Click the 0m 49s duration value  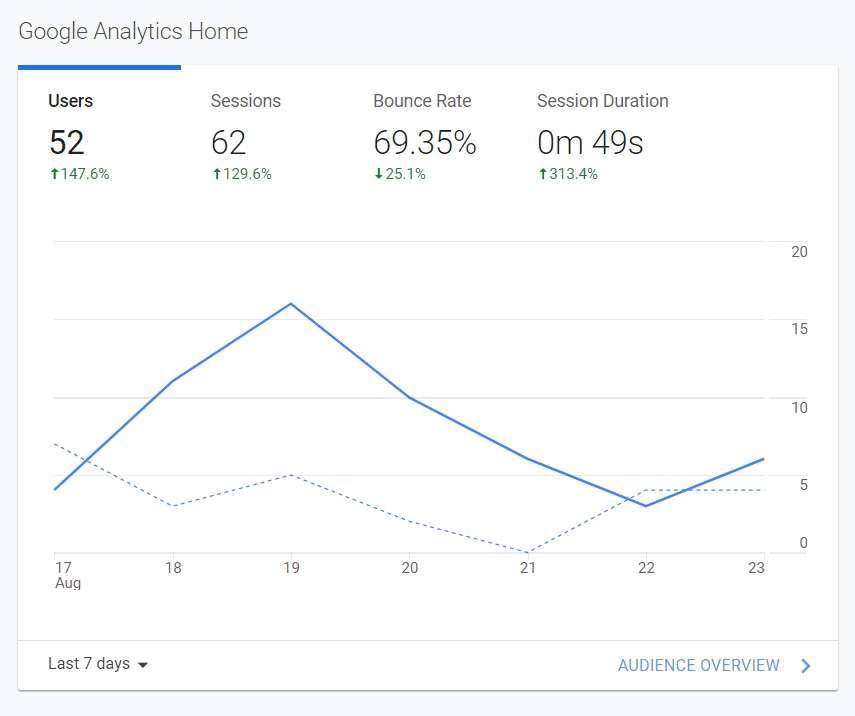tap(590, 142)
